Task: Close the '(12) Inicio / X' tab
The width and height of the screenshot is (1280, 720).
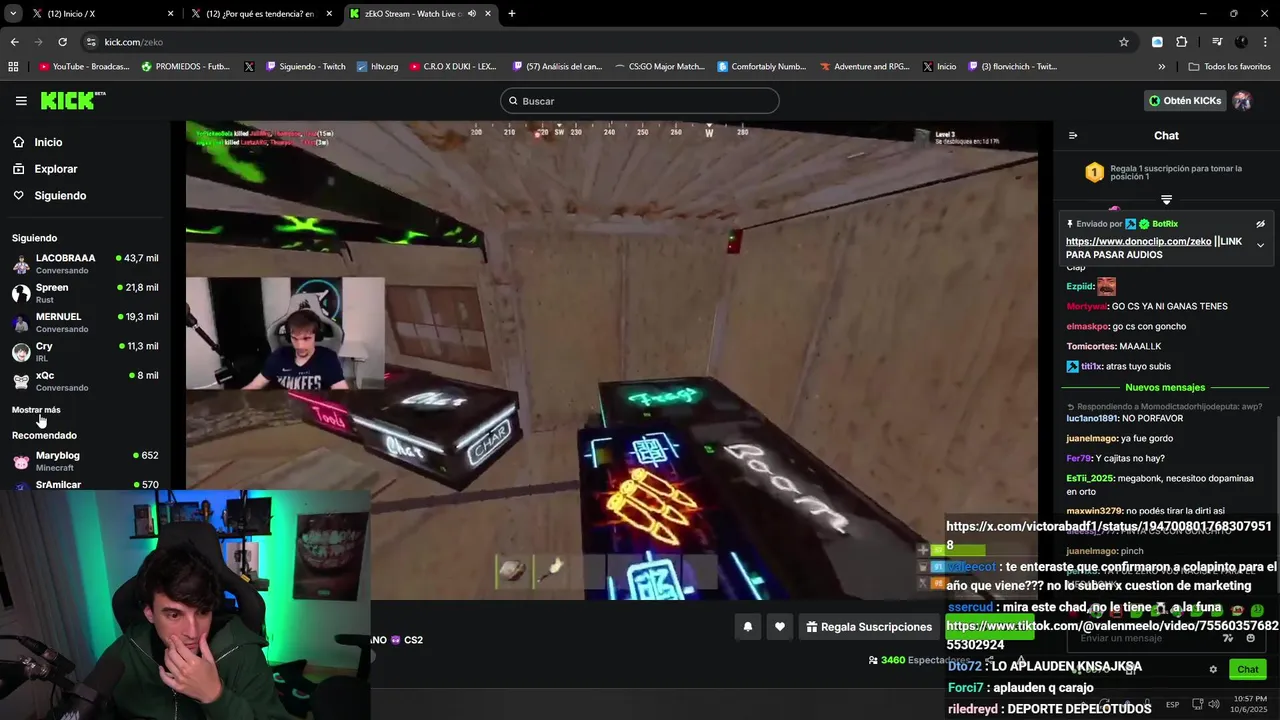Action: click(170, 14)
